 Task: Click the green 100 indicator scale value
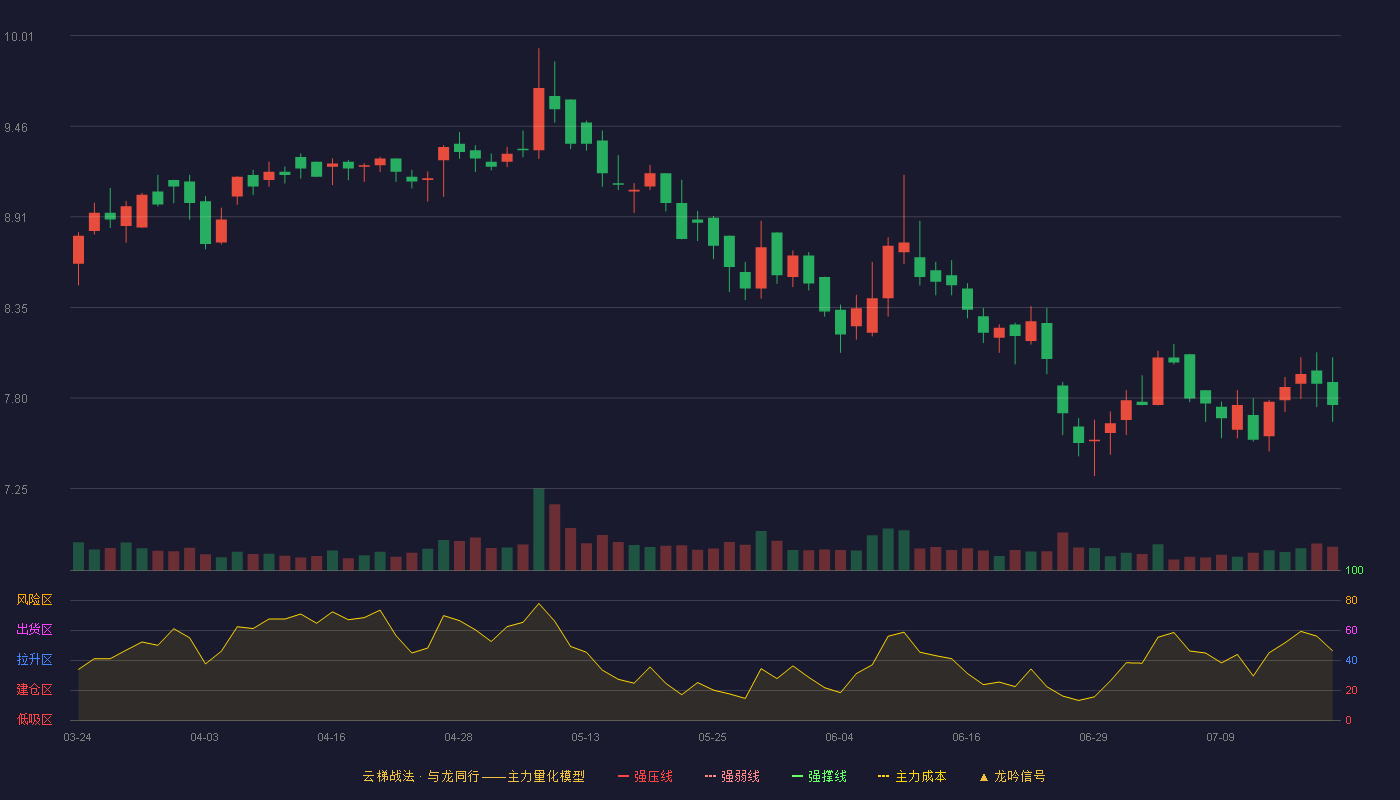tap(1354, 570)
